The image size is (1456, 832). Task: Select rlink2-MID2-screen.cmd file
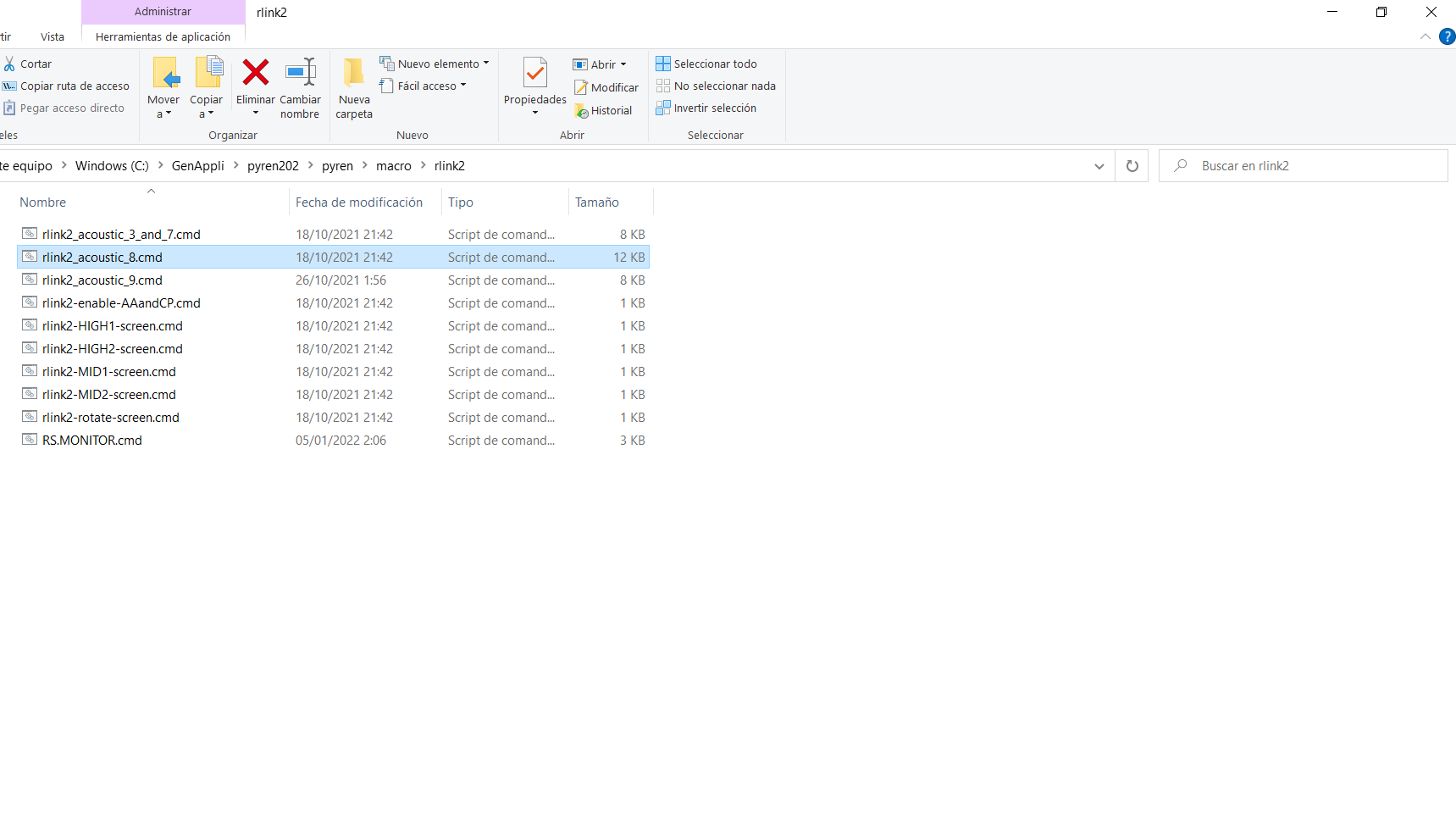click(x=333, y=394)
